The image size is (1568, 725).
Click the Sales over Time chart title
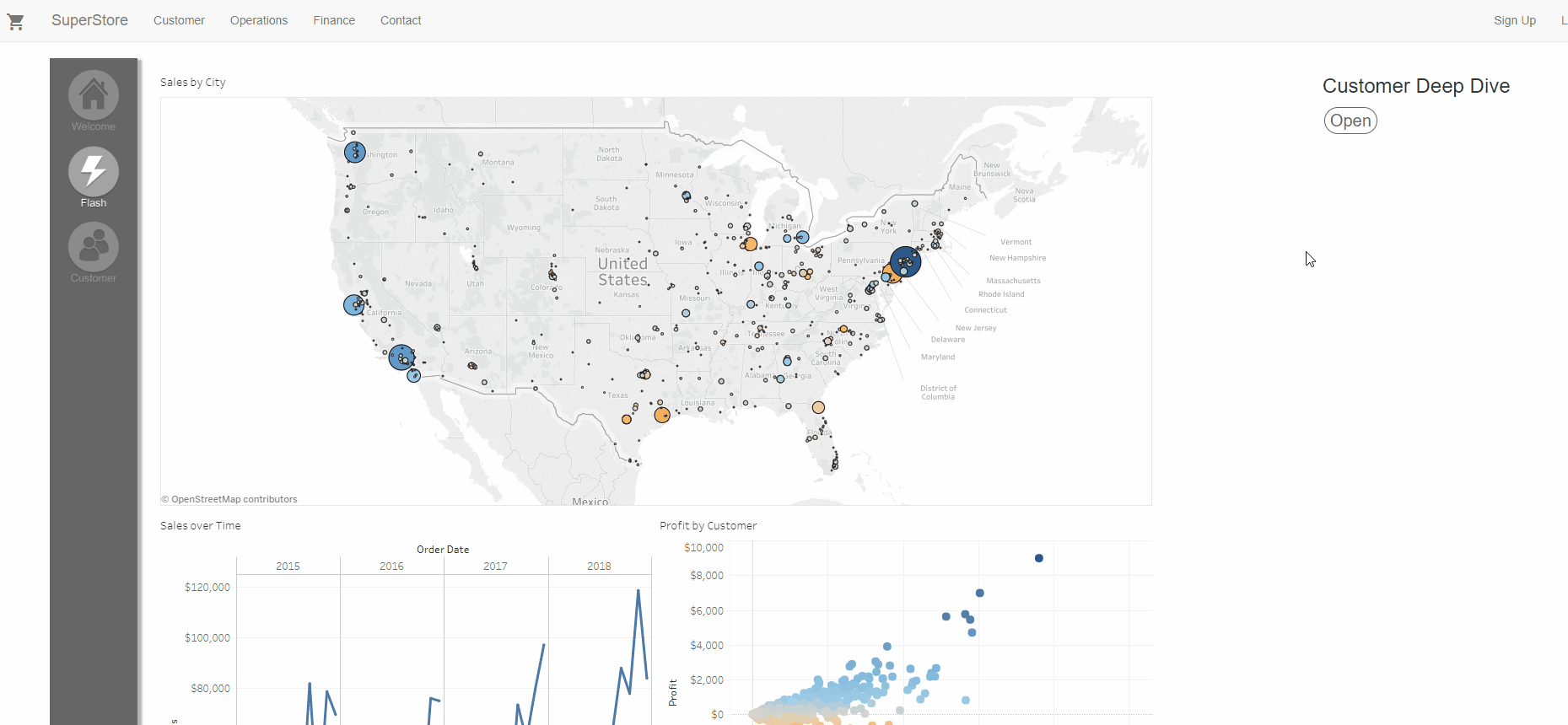[201, 526]
